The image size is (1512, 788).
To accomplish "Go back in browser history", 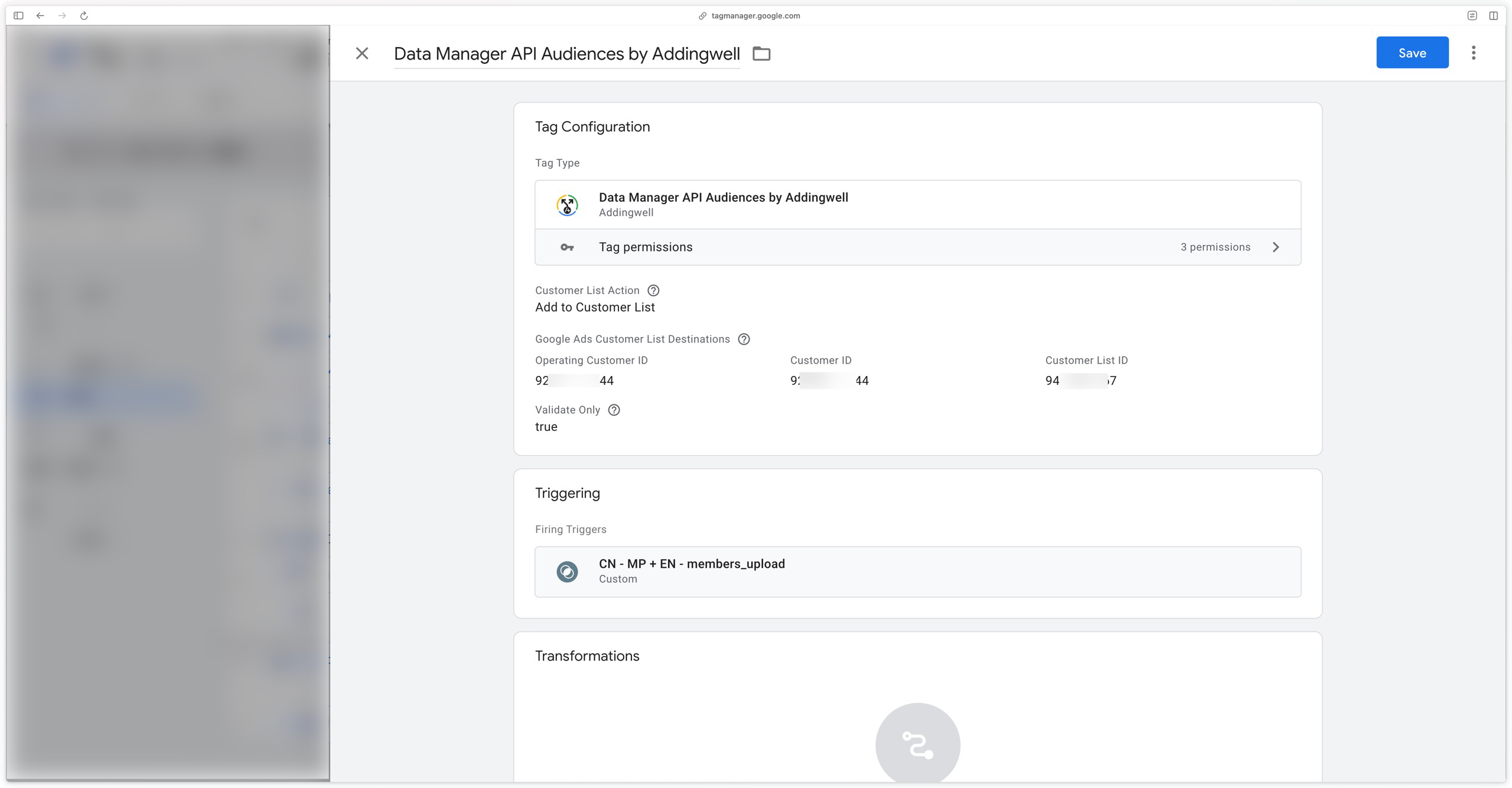I will pyautogui.click(x=40, y=16).
